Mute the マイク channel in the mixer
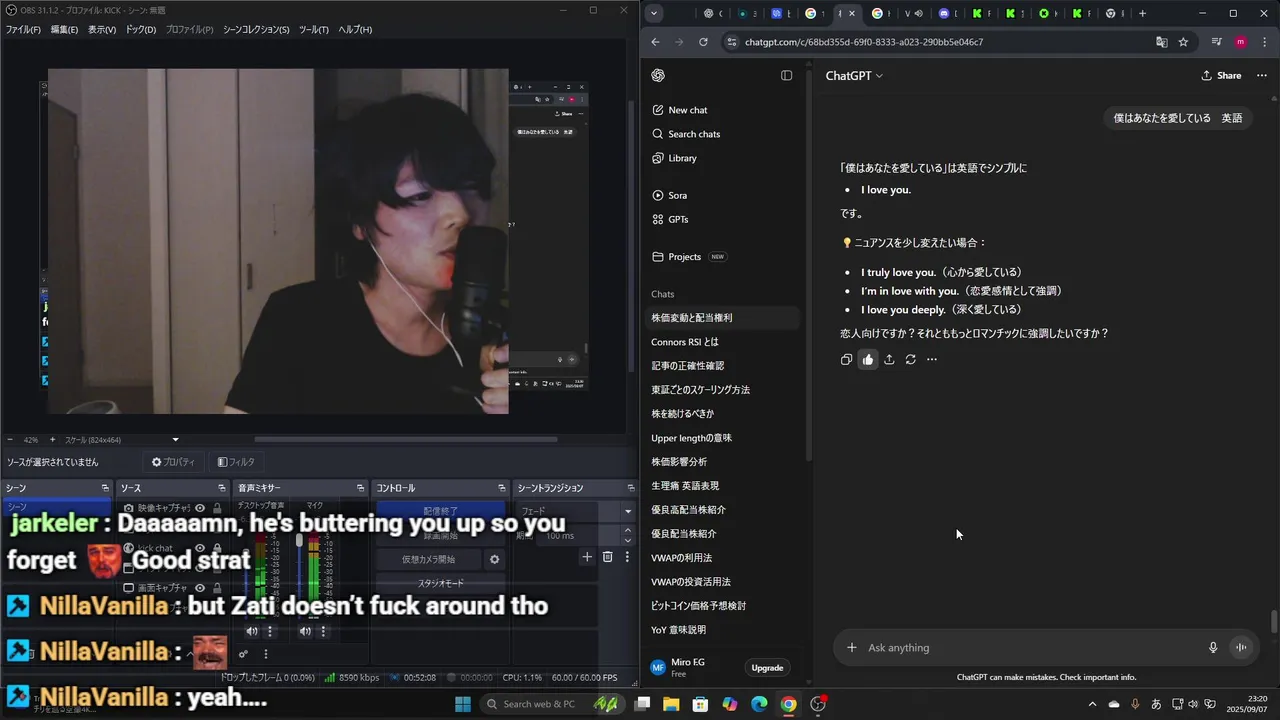Image resolution: width=1280 pixels, height=720 pixels. 305,632
